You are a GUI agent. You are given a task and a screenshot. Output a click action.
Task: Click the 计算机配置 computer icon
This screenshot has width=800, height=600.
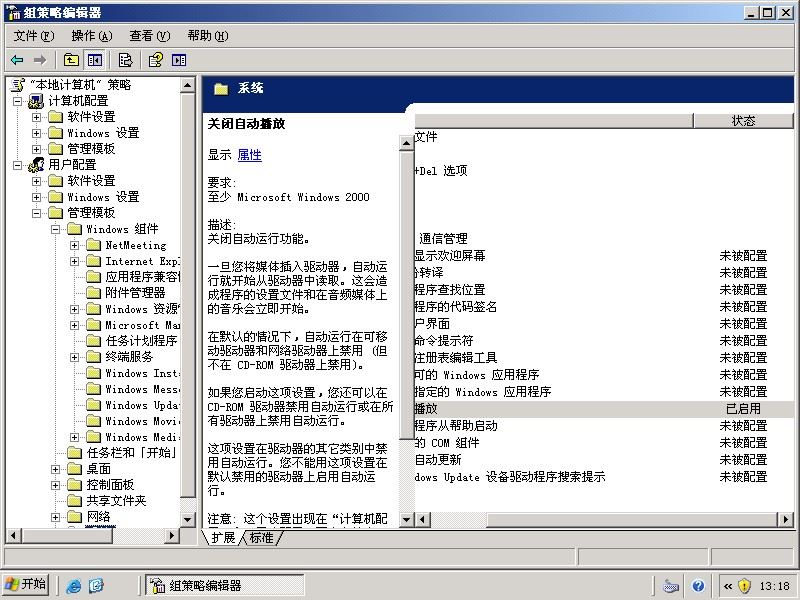pos(36,101)
